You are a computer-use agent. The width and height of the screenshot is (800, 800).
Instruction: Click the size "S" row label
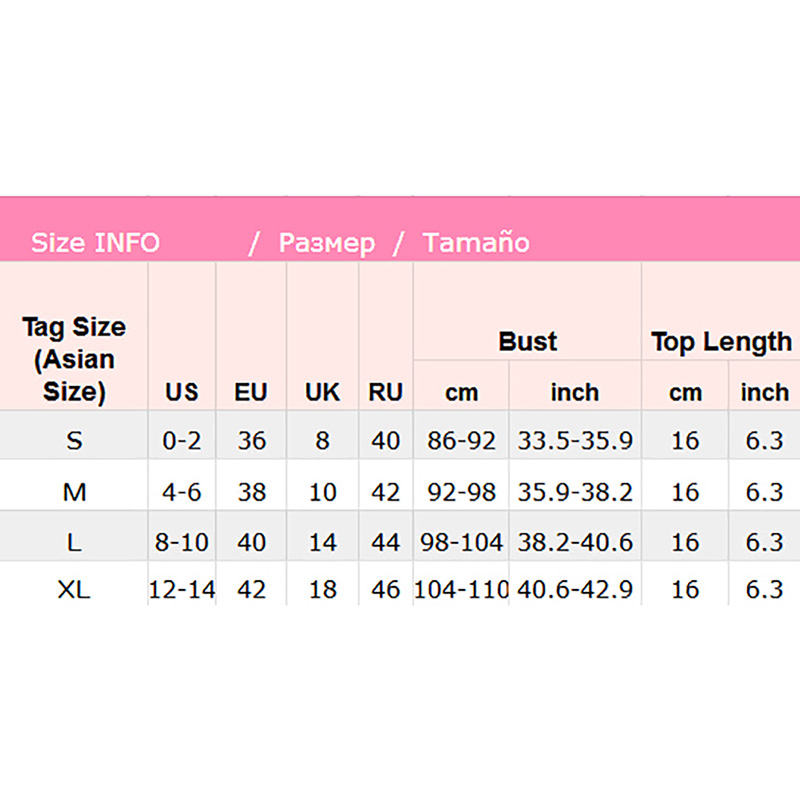pyautogui.click(x=74, y=441)
